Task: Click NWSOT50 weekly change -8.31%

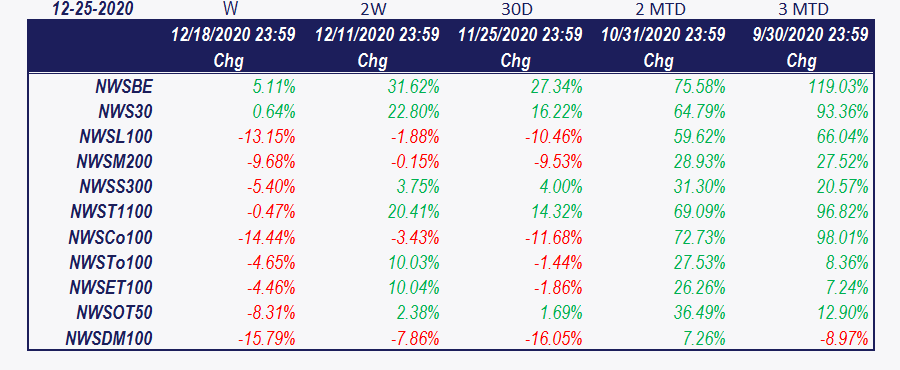Action: coord(271,312)
